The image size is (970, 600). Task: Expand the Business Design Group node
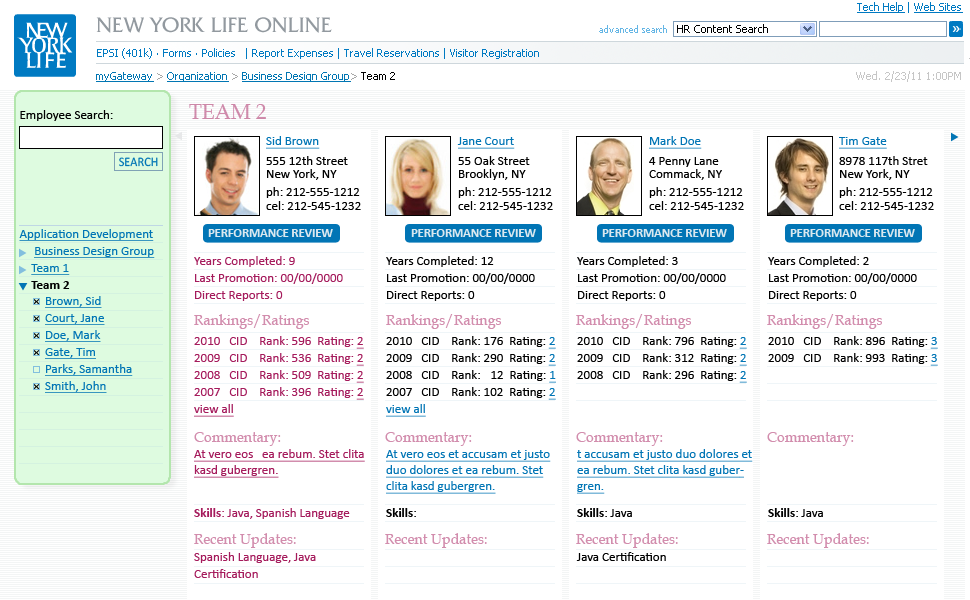pyautogui.click(x=22, y=252)
